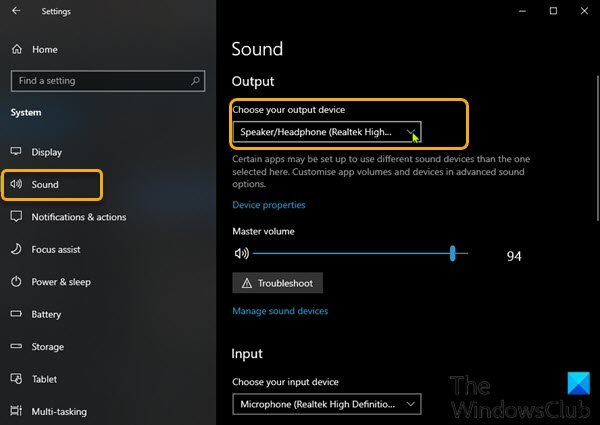Maximize the Settings window

pyautogui.click(x=553, y=11)
